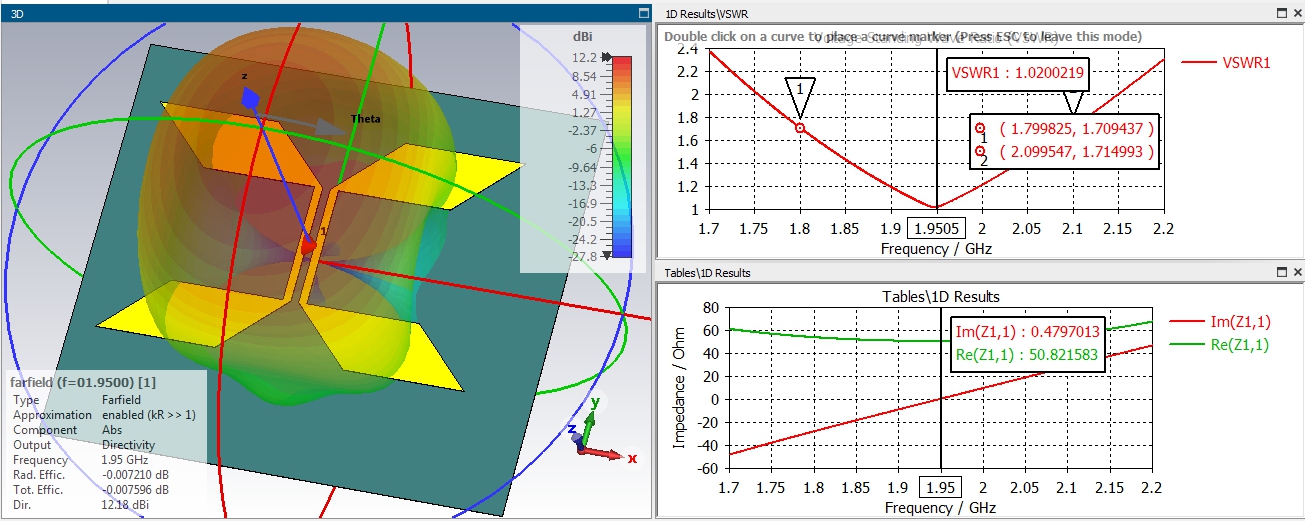Viewport: 1305px width, 521px height.
Task: Close the Tables\1D Results window
Action: [1298, 272]
